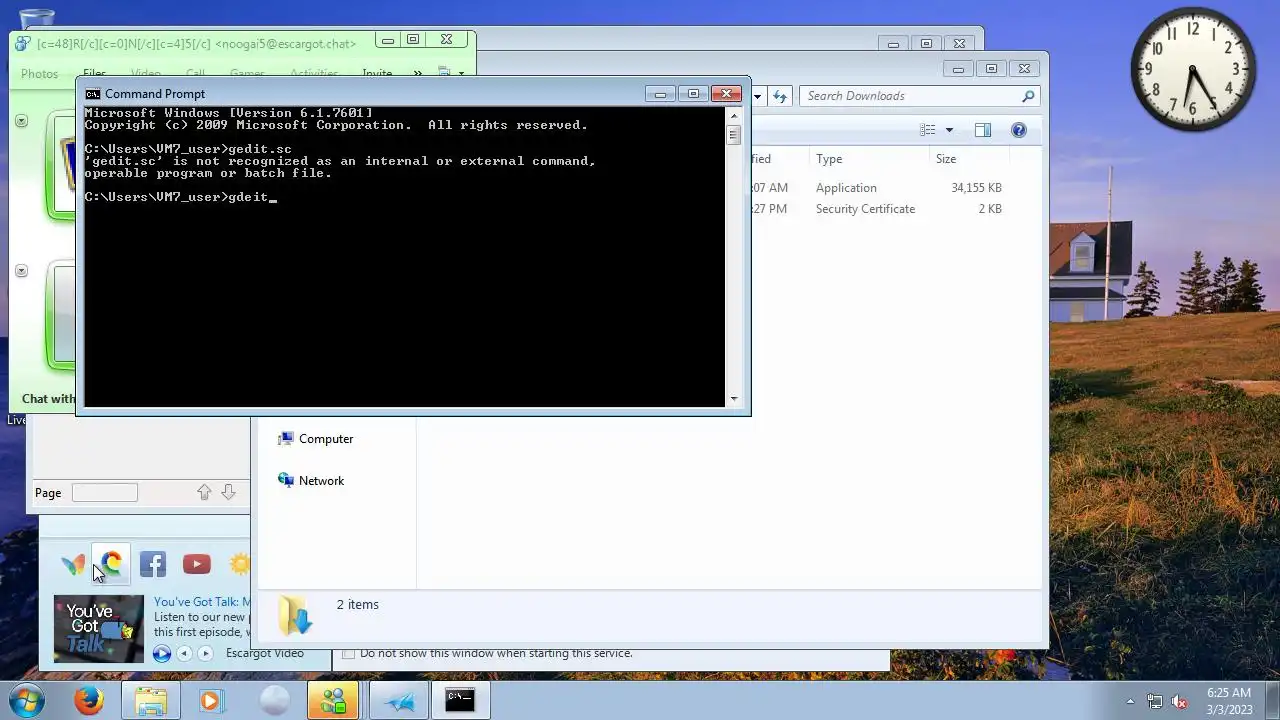Click the Command Prompt scrollbar thumb
The width and height of the screenshot is (1280, 720).
[x=734, y=135]
